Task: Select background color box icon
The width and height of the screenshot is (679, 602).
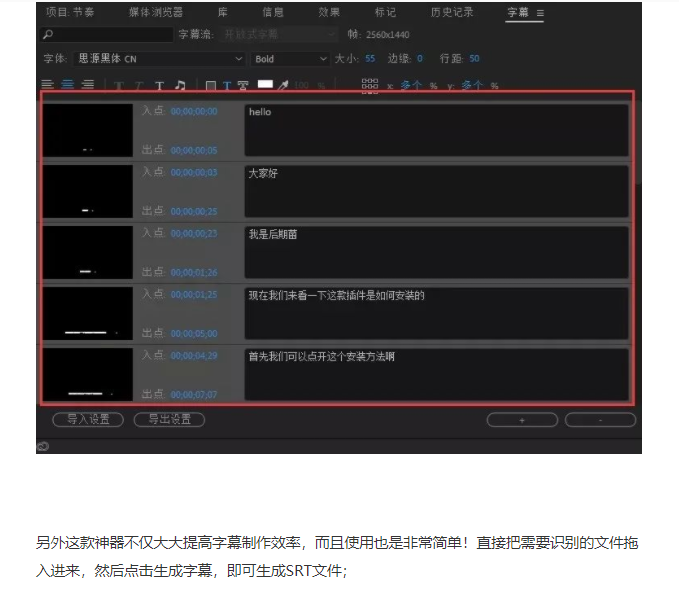Action: (x=211, y=86)
